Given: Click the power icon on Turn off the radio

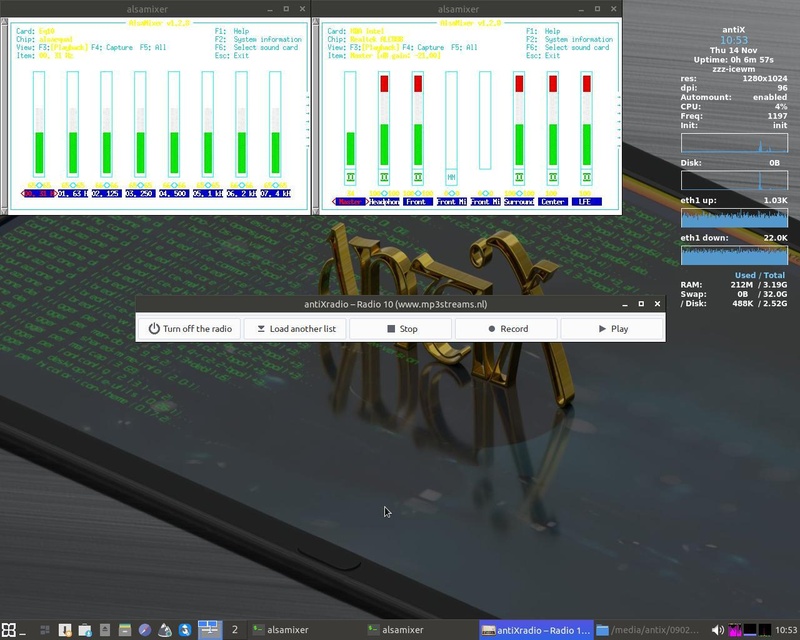Looking at the screenshot, I should (x=154, y=329).
